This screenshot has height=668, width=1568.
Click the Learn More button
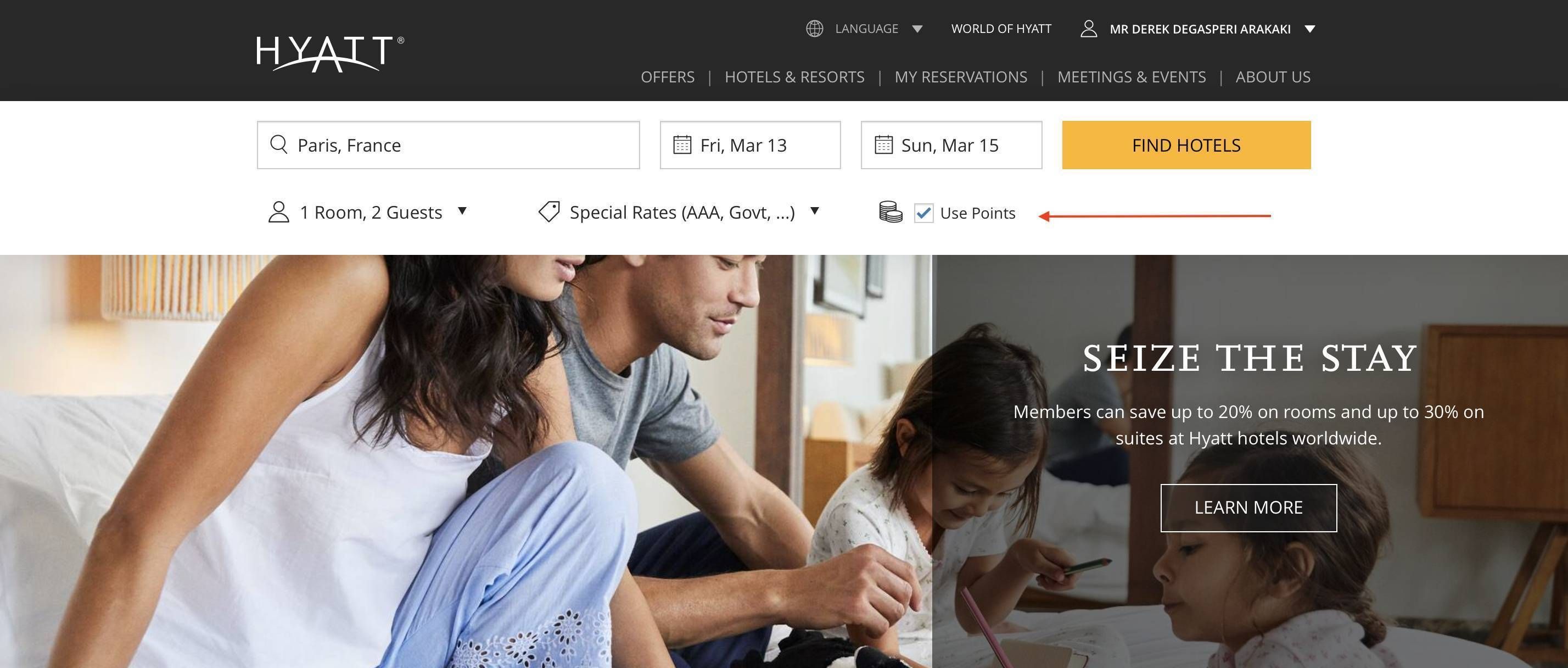point(1248,508)
